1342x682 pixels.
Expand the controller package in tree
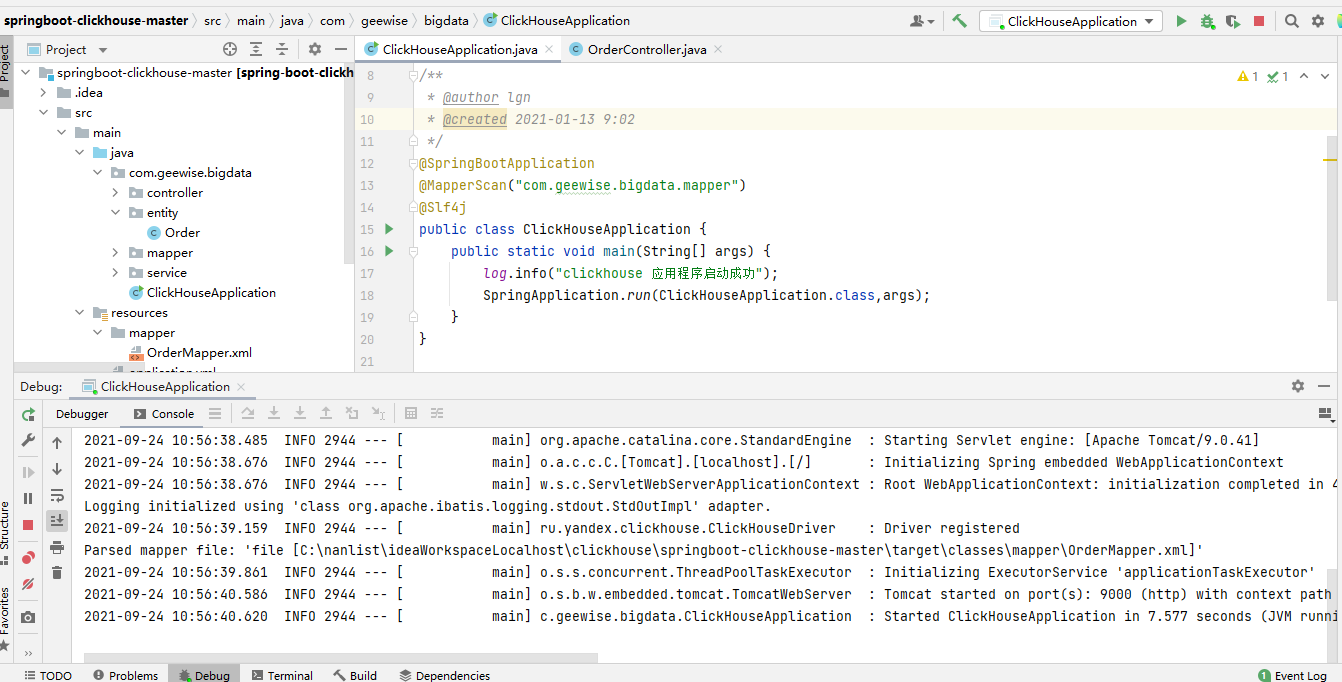click(x=117, y=193)
